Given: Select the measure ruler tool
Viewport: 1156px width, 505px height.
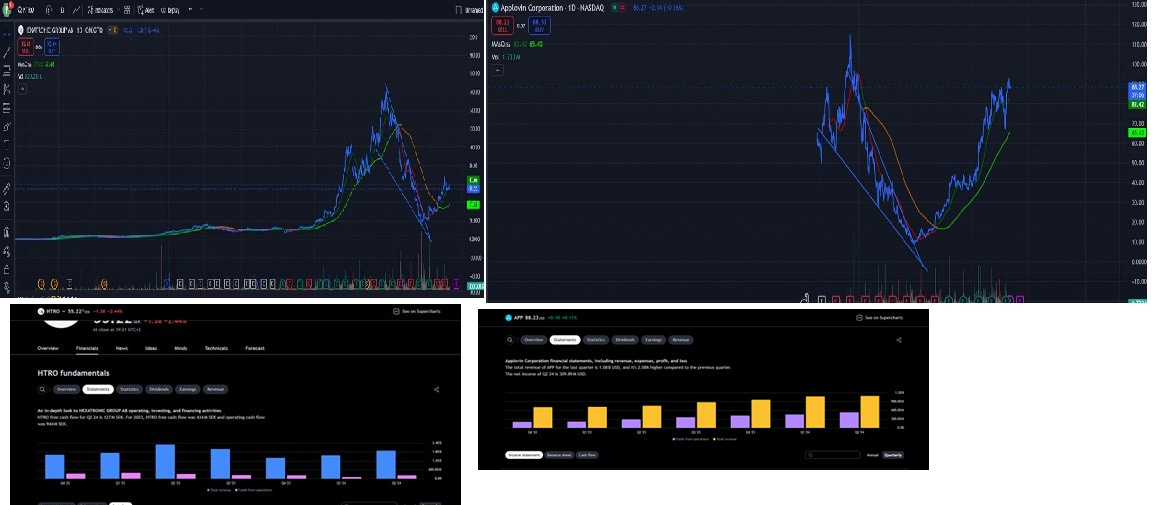Looking at the screenshot, I should point(7,189).
